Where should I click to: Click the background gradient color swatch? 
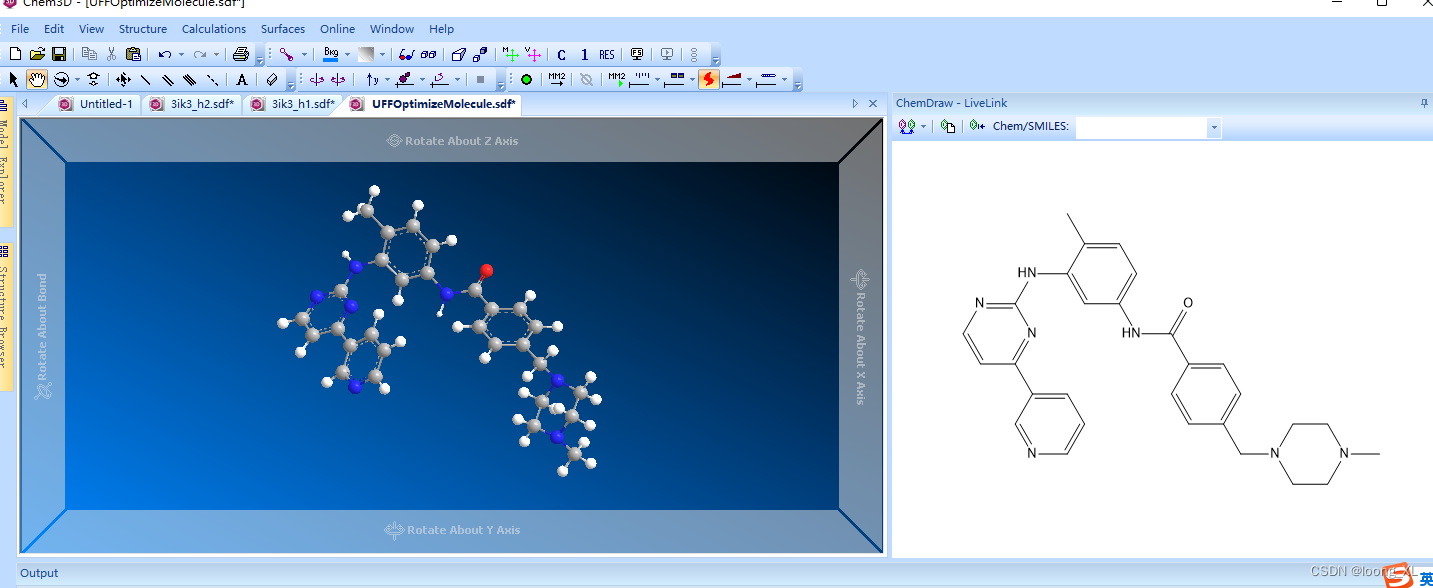[367, 55]
